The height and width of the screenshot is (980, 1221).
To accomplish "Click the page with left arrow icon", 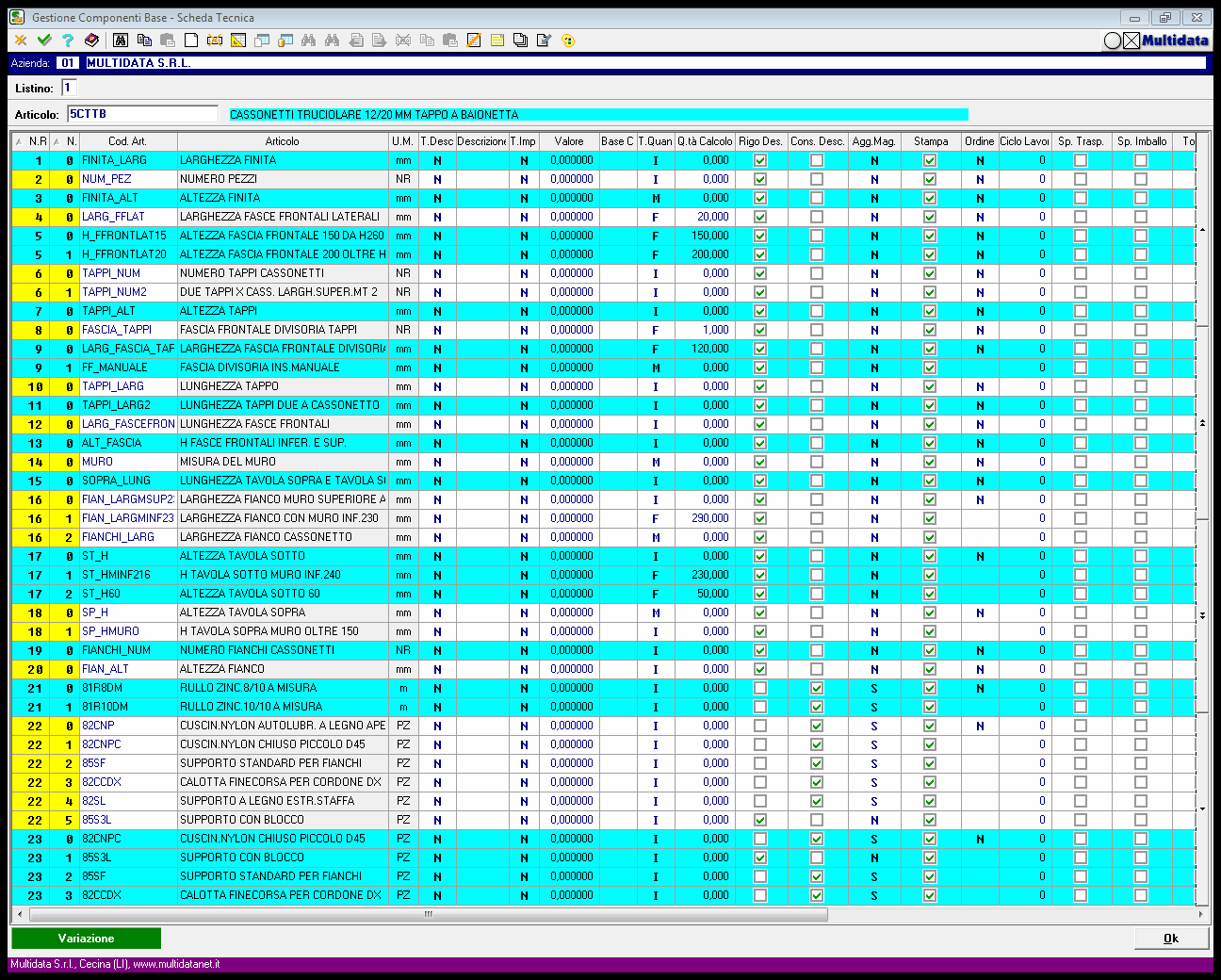I will pos(356,40).
